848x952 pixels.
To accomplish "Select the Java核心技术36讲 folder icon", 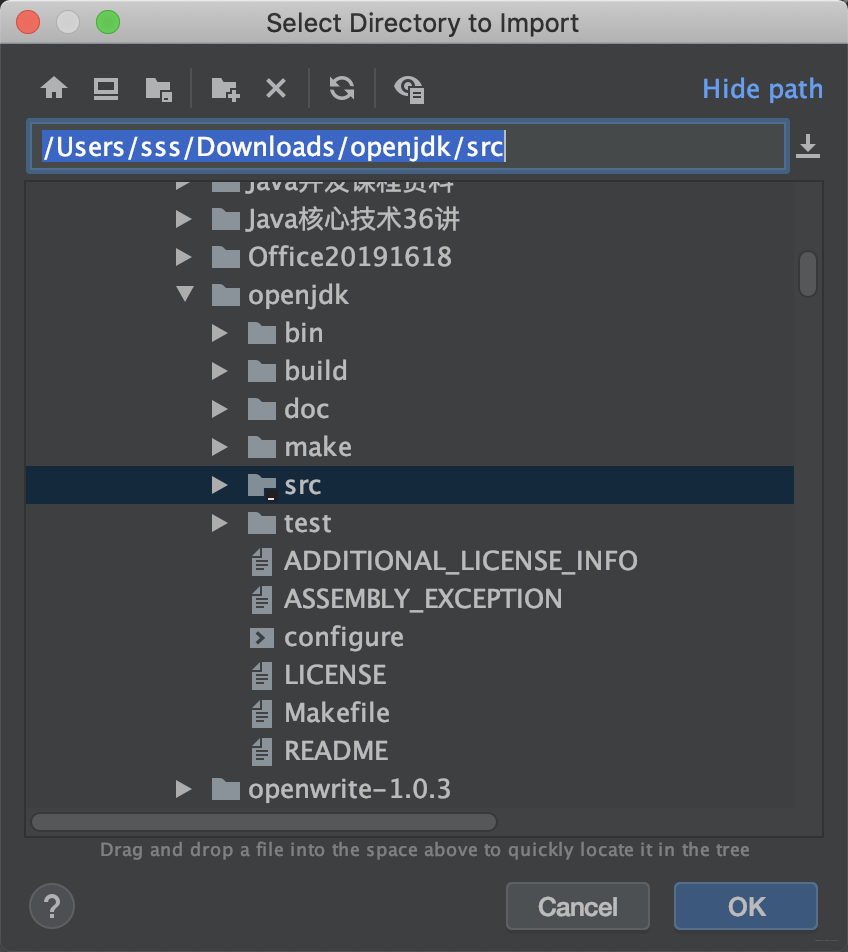I will pyautogui.click(x=226, y=219).
